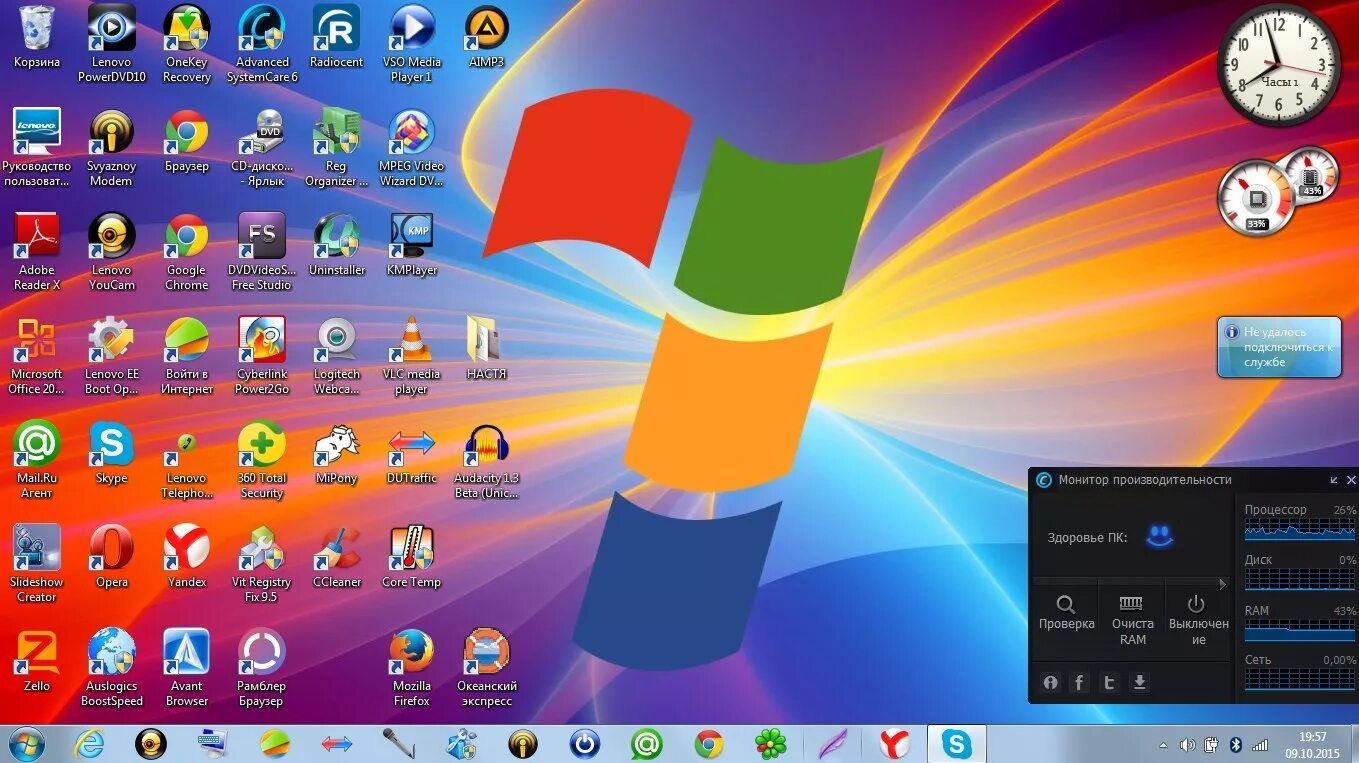Viewport: 1359px width, 763px height.
Task: Select the Svyaznoy Modem shortcut
Action: coord(112,148)
